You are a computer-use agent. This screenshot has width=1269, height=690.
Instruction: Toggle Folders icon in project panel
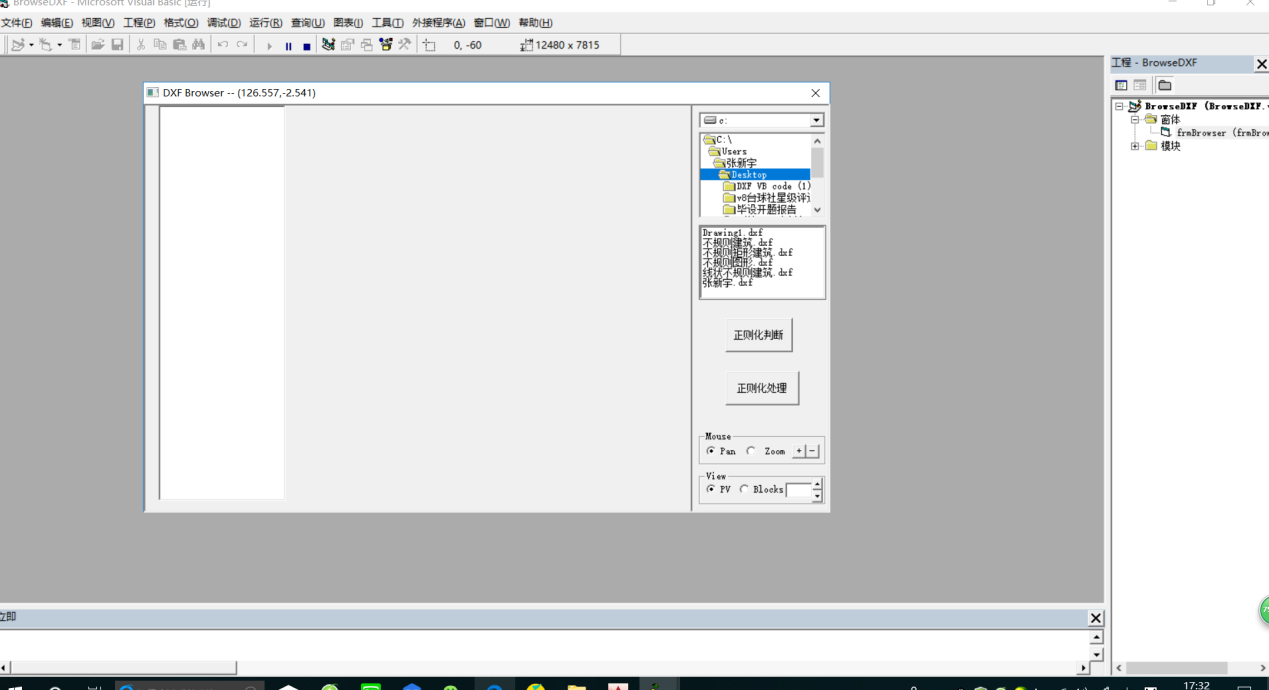[1165, 85]
